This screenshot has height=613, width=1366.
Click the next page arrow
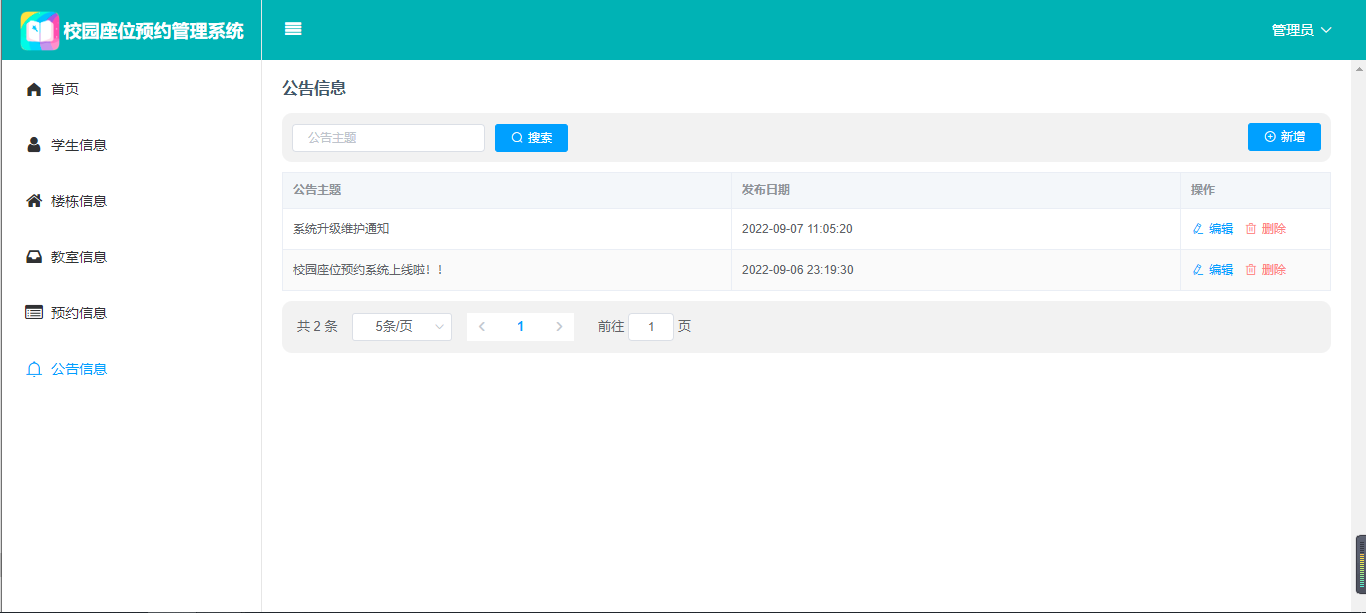(x=558, y=327)
